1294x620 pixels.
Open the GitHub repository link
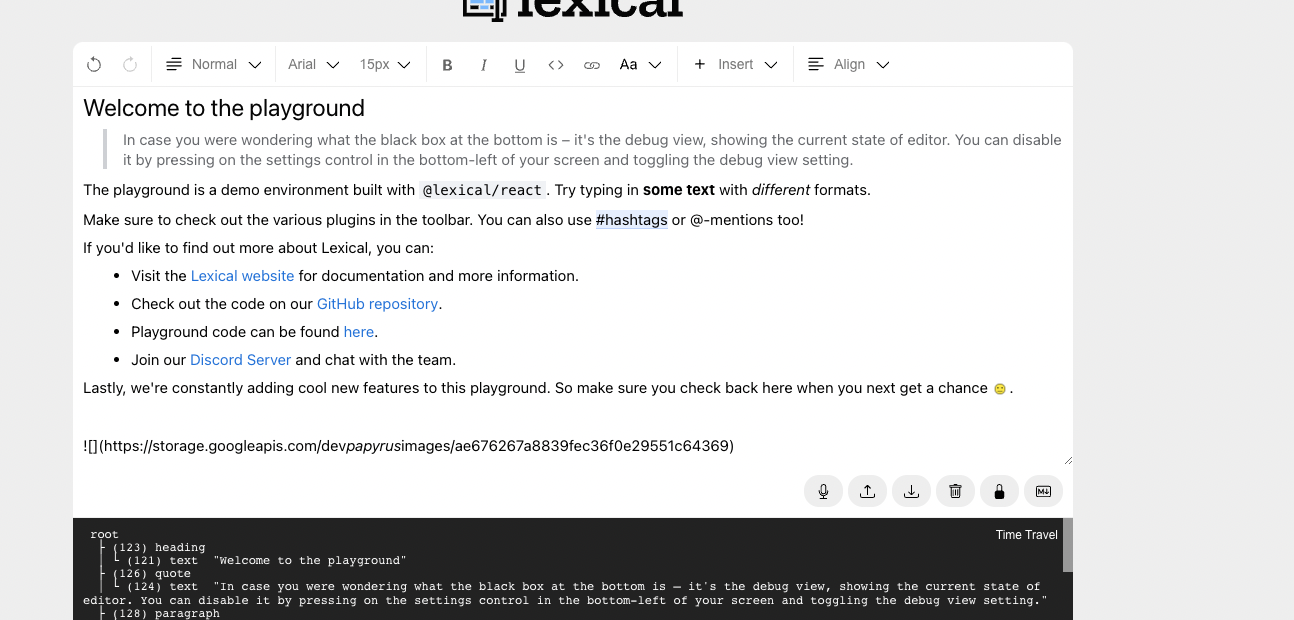[x=377, y=304]
